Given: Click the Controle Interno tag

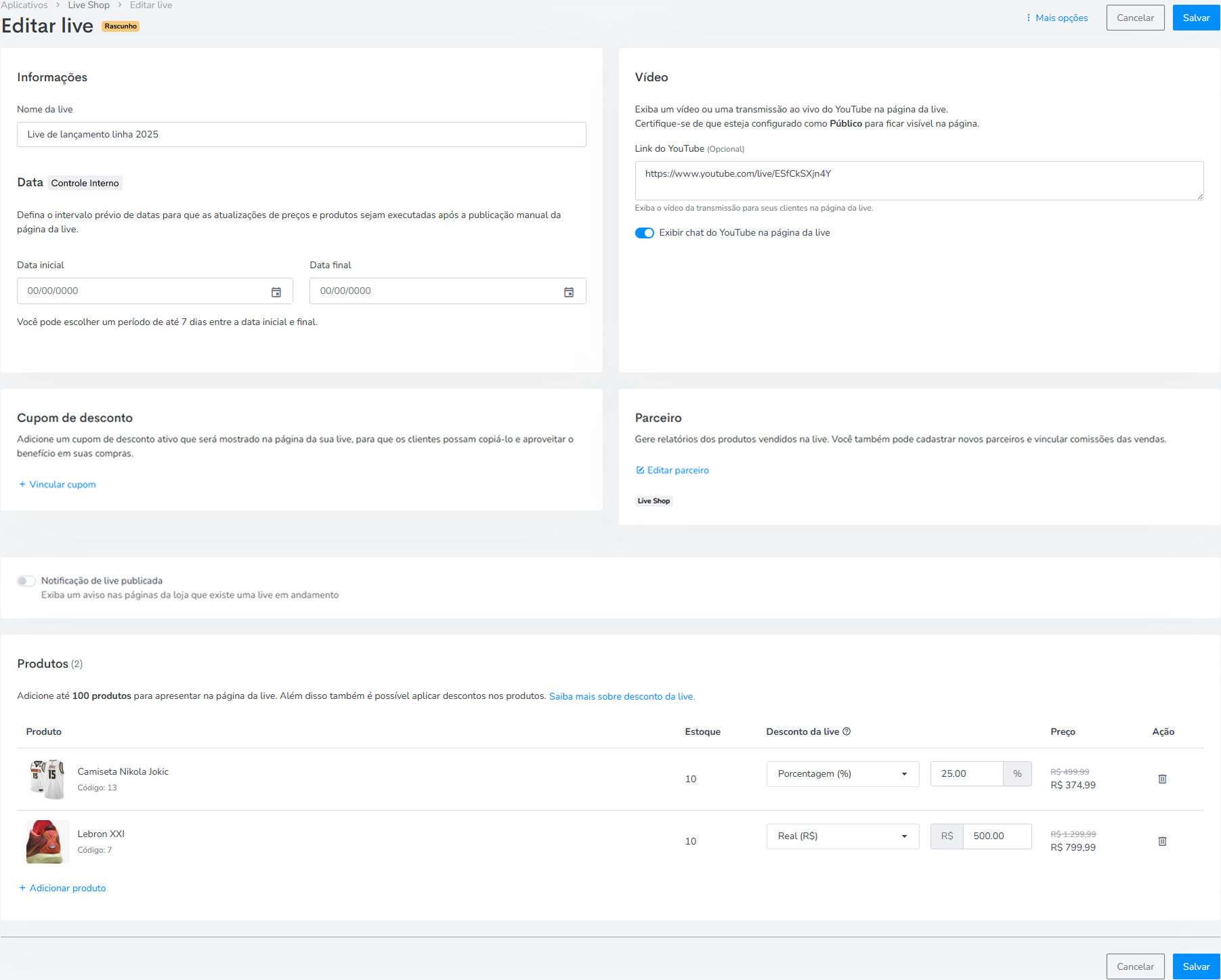Looking at the screenshot, I should (85, 183).
